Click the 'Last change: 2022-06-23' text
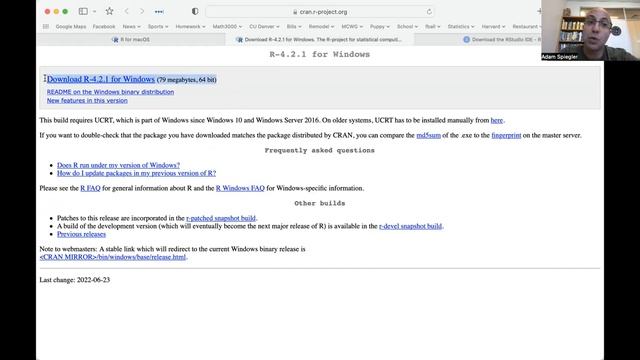This screenshot has height=360, width=640. [x=75, y=280]
